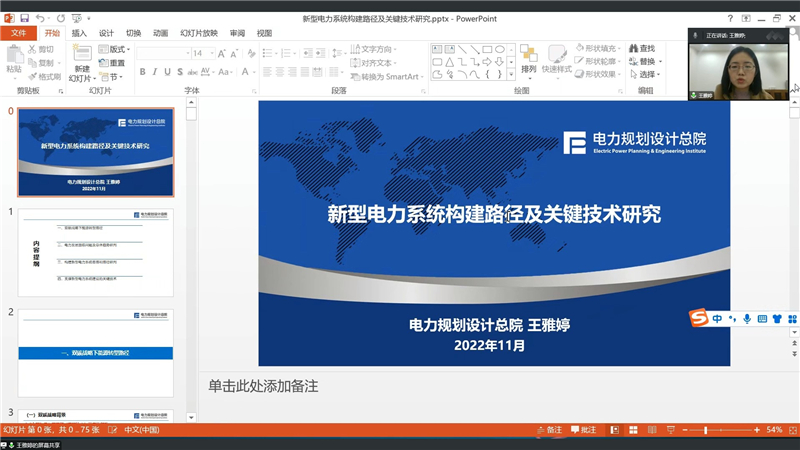Select the Right Arrow shape in gallery
800x450 pixels.
tap(487, 62)
